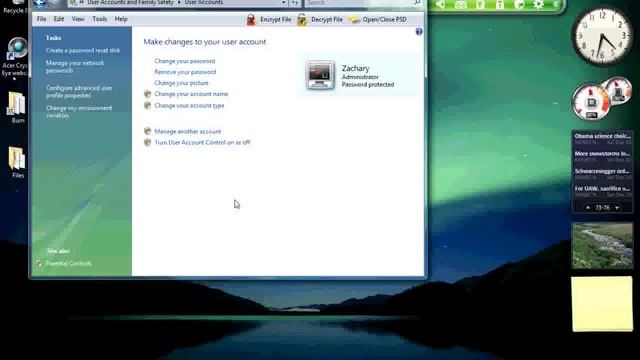
Task: Click the refresh button beside the address bar
Action: [x=295, y=3]
